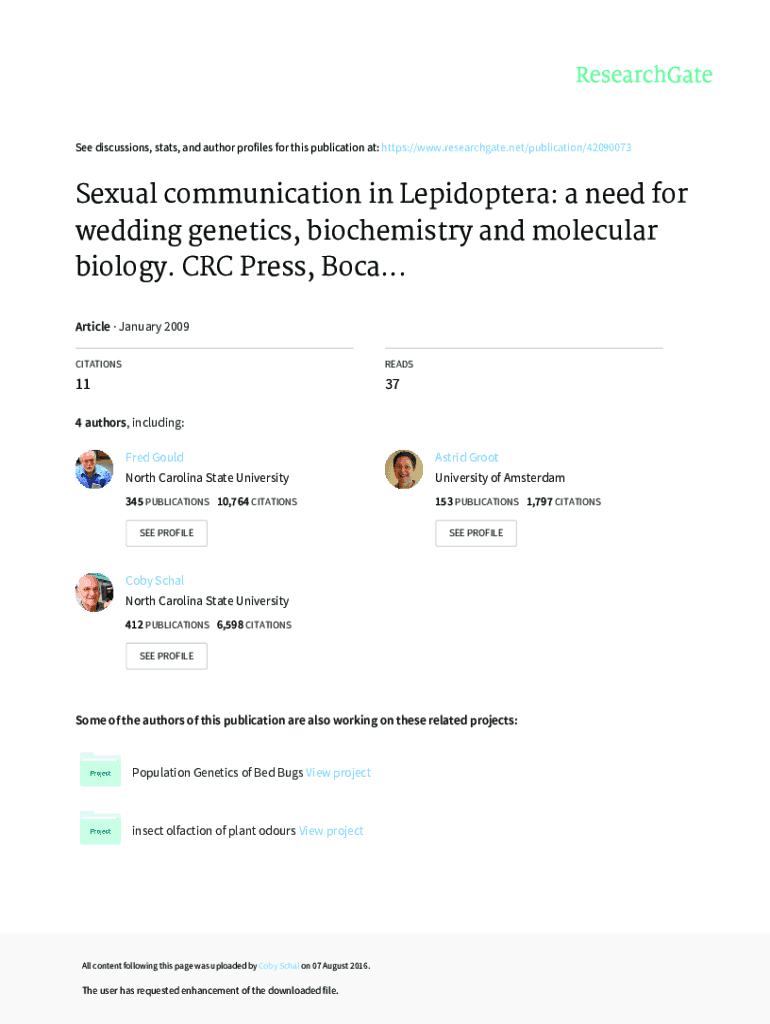Open View project for insect olfaction of plant odours
The width and height of the screenshot is (770, 1024).
point(331,830)
